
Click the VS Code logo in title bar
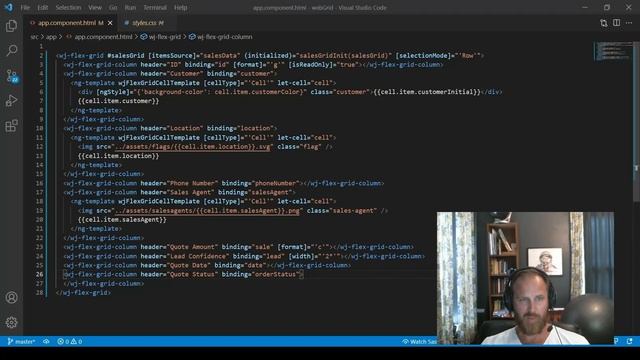point(9,7)
